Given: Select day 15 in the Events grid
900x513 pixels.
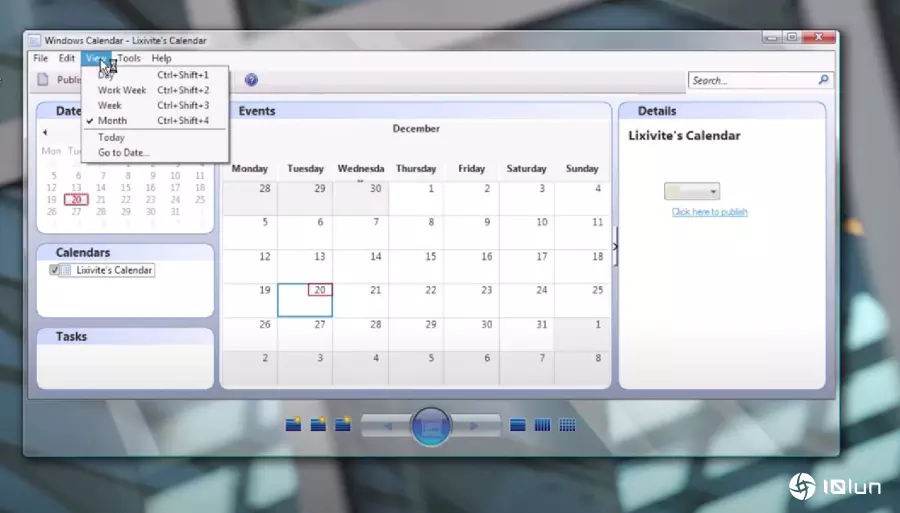Looking at the screenshot, I should coord(416,266).
